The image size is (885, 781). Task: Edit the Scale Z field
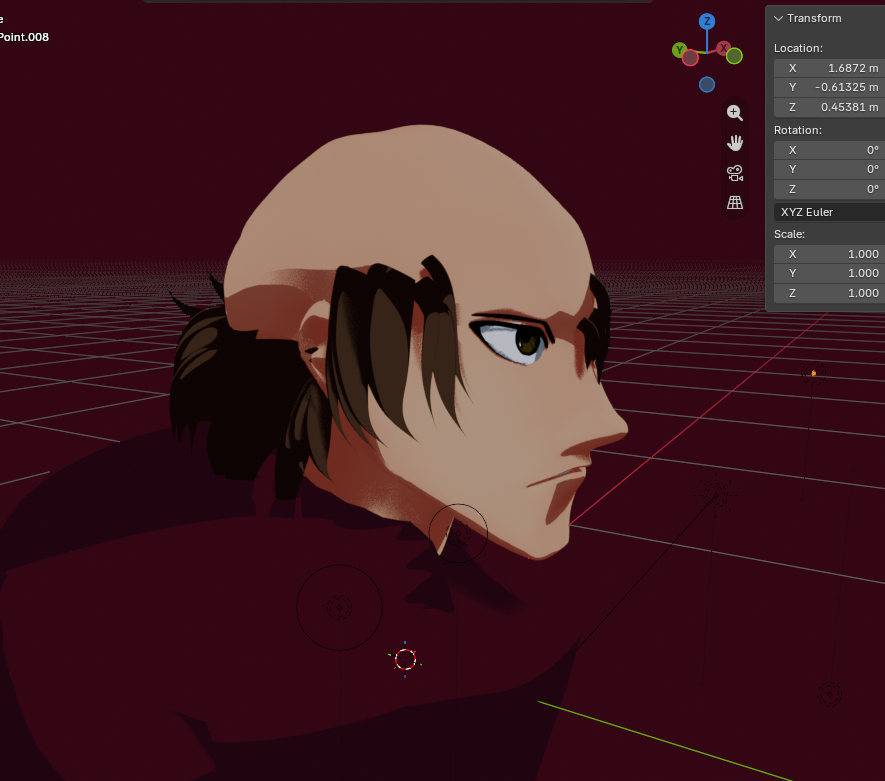pos(829,293)
